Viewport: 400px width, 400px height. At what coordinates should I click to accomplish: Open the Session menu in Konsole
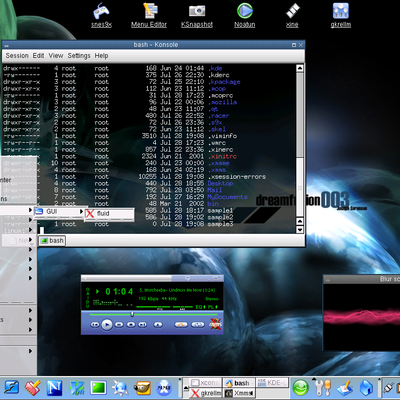click(17, 56)
